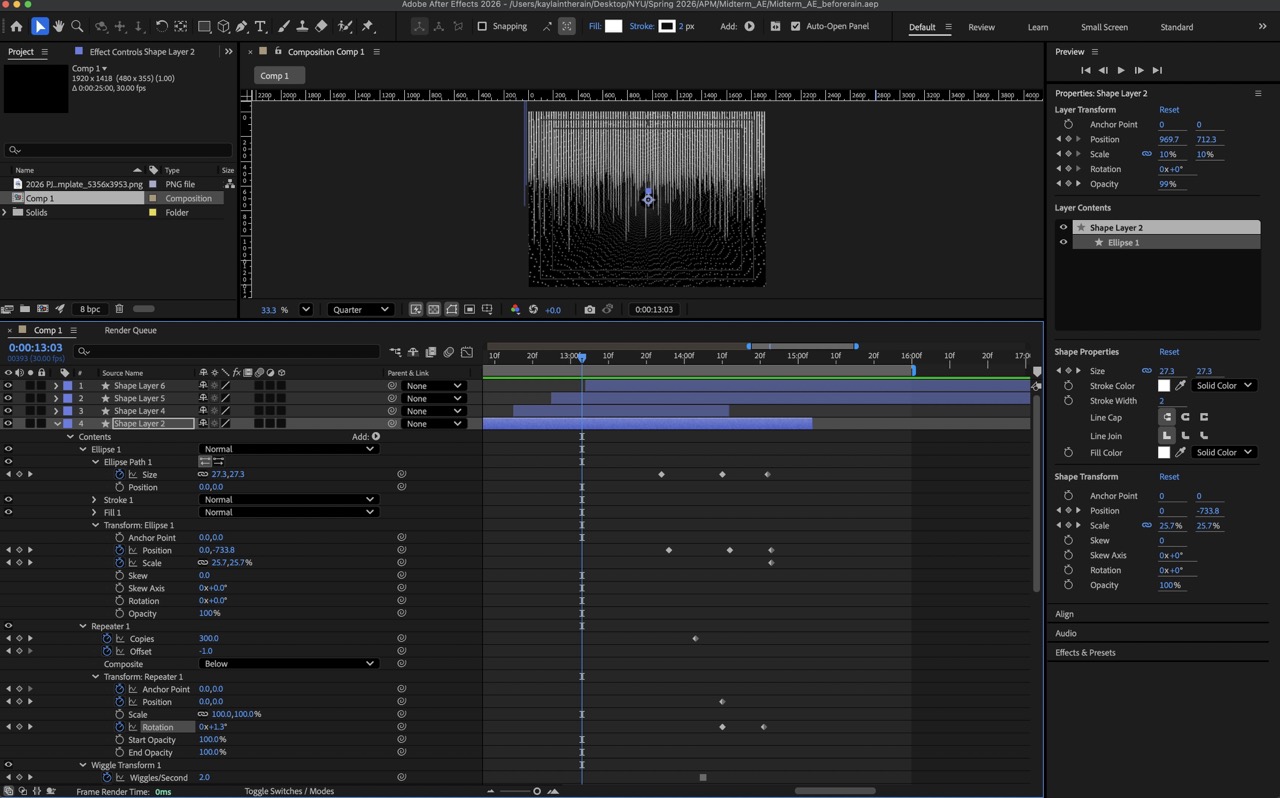Open the Graph Editor in the timeline

click(467, 352)
